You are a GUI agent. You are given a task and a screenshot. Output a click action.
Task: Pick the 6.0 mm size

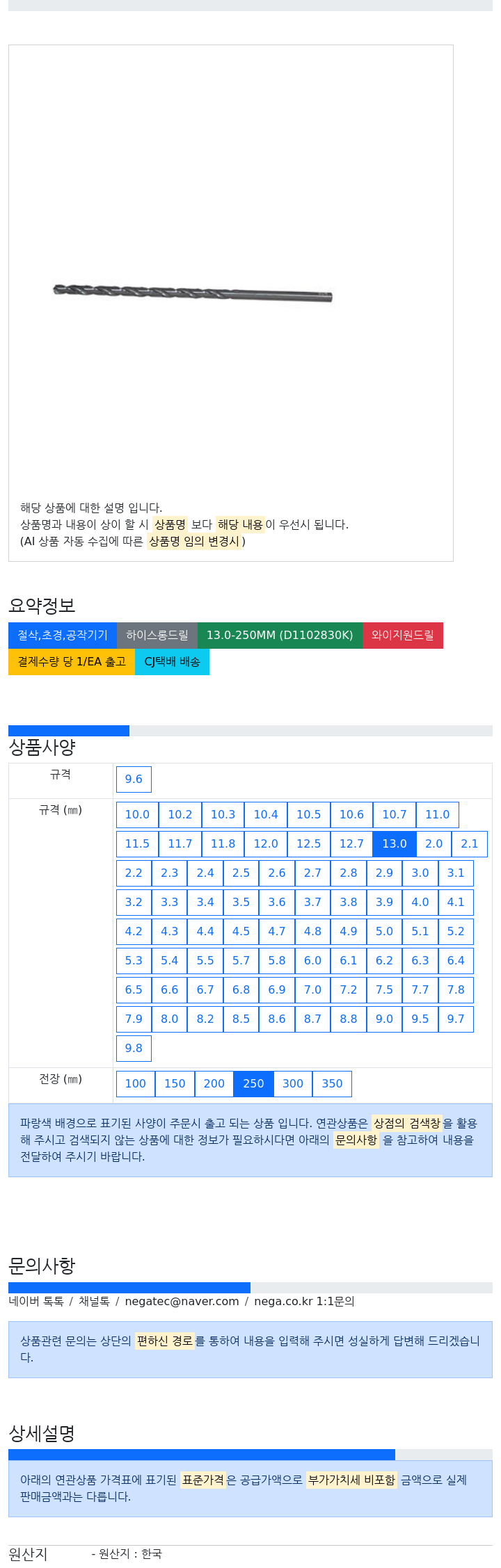[x=312, y=960]
